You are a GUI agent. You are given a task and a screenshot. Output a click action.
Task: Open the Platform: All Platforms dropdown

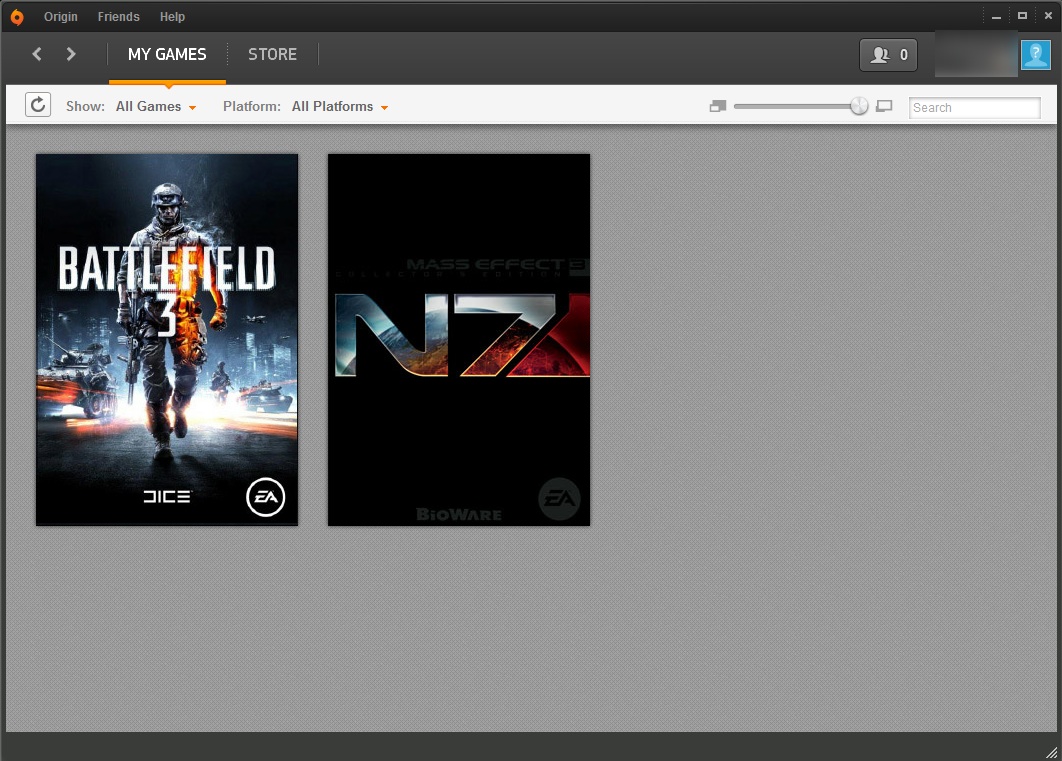[339, 105]
